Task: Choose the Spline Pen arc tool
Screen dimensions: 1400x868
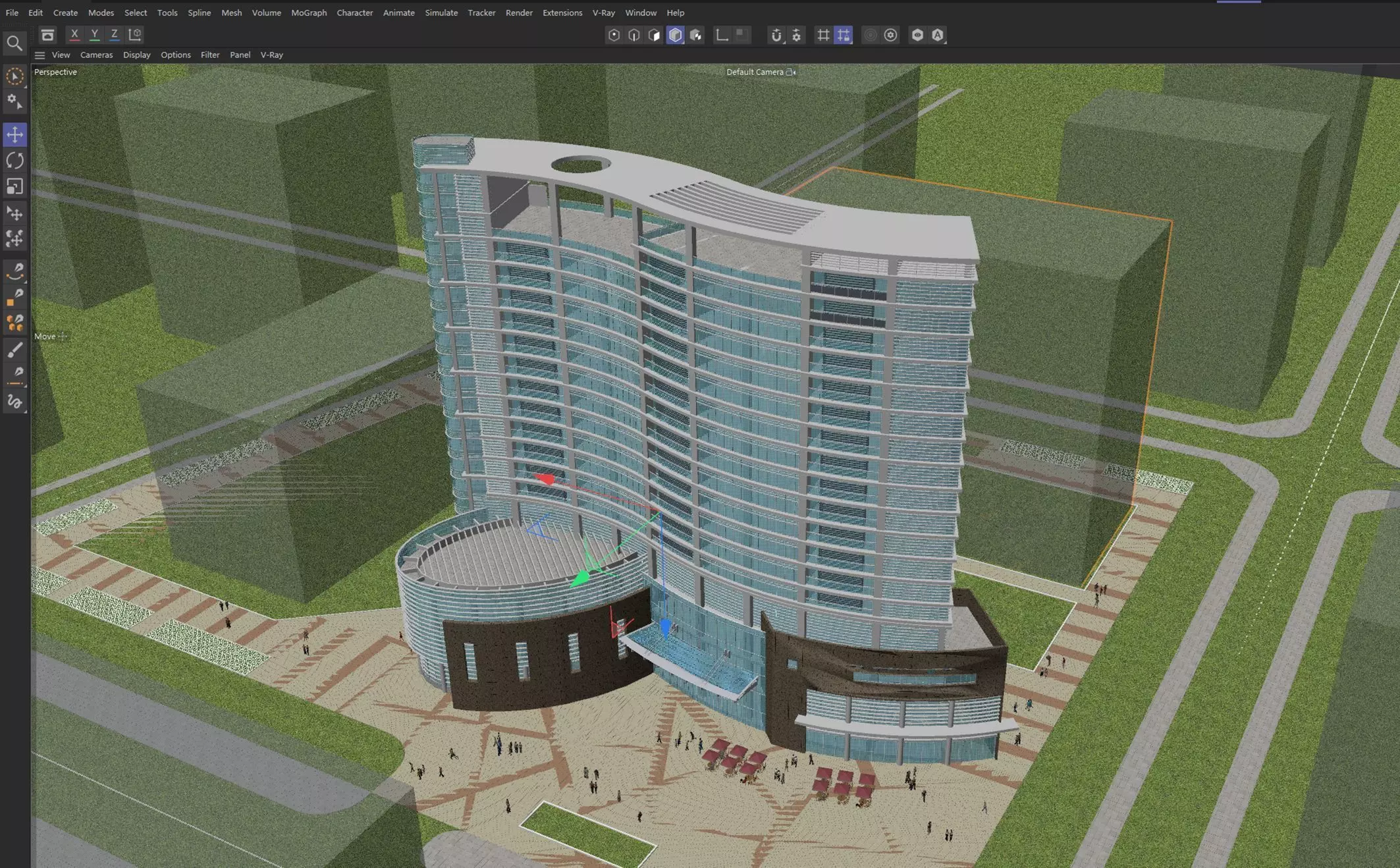Action: click(x=14, y=271)
